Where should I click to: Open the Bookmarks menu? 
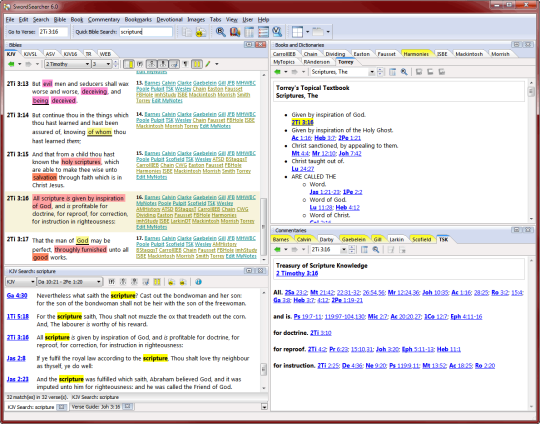138,20
